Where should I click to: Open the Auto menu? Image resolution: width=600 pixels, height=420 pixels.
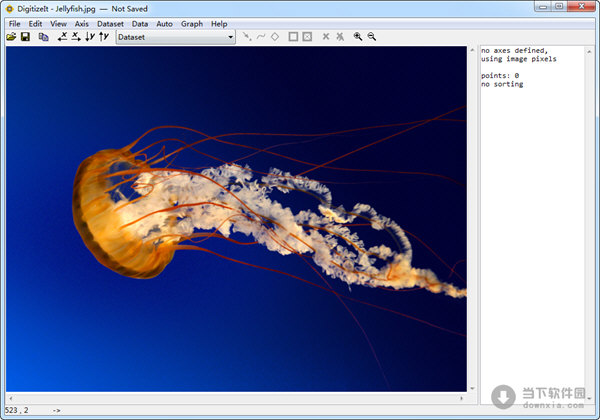click(164, 23)
